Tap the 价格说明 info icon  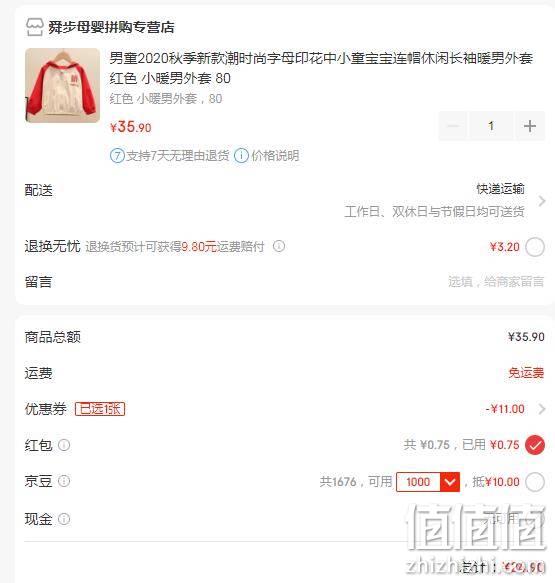click(x=241, y=155)
